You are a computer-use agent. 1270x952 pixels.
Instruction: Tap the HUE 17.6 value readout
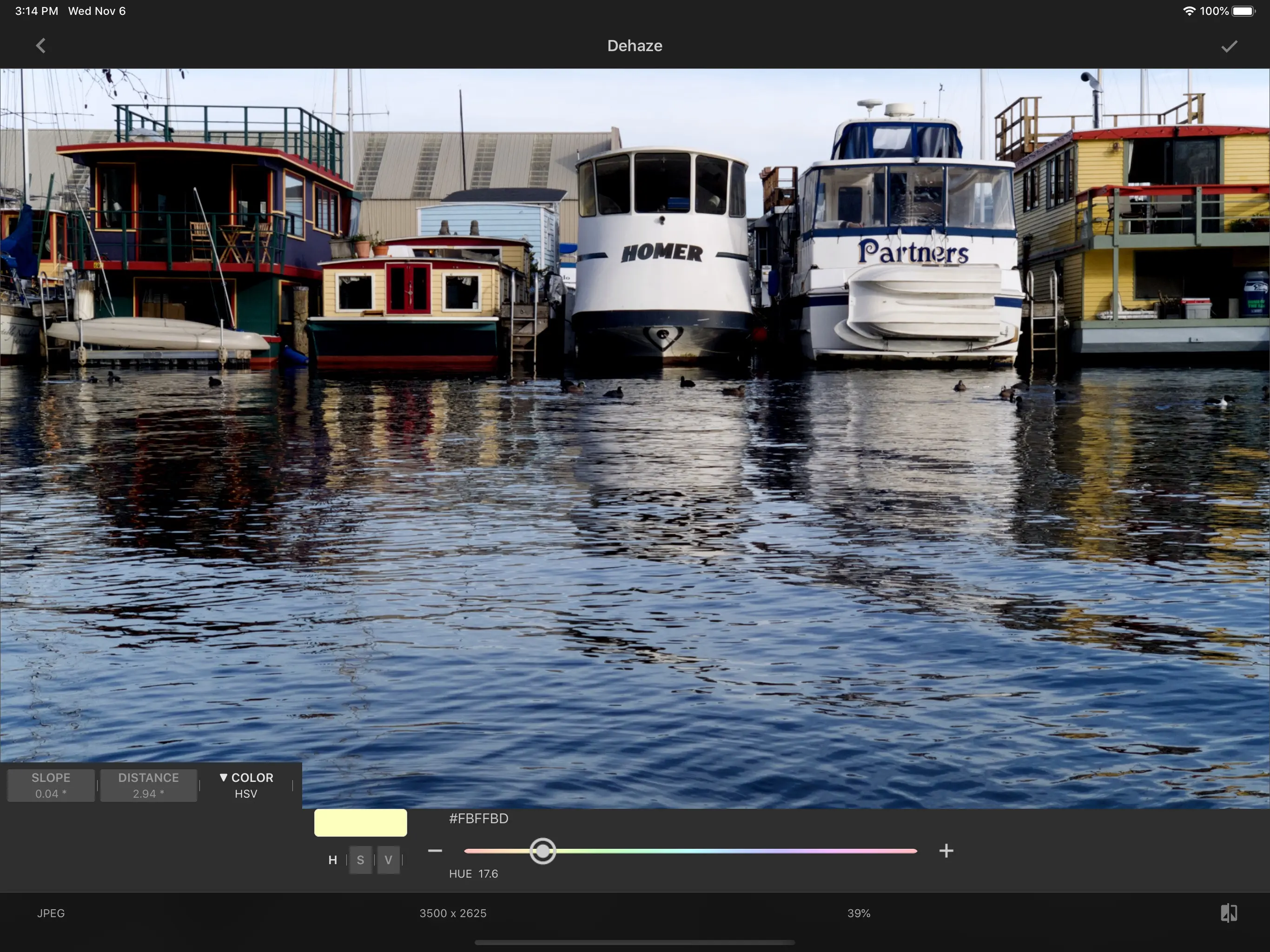(473, 873)
